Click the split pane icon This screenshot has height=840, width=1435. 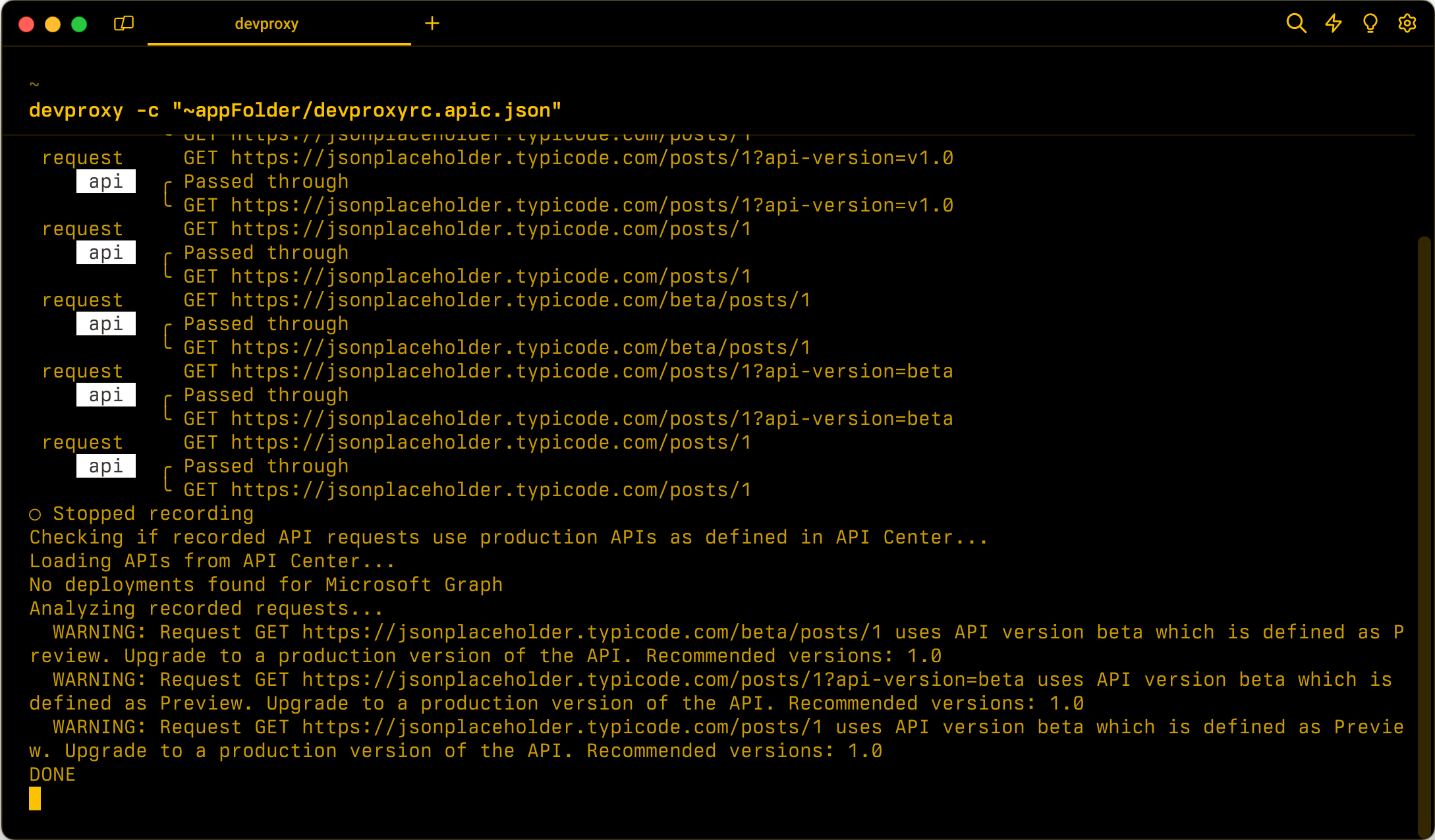(124, 24)
